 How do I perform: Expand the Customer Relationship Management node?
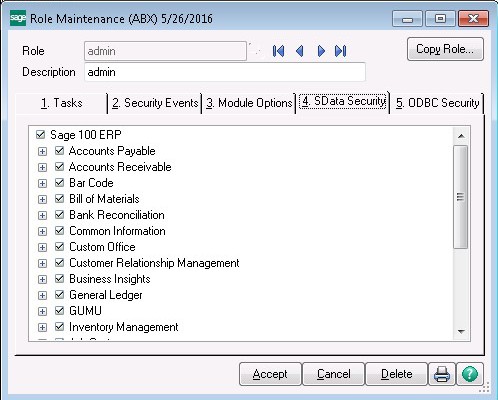point(42,263)
